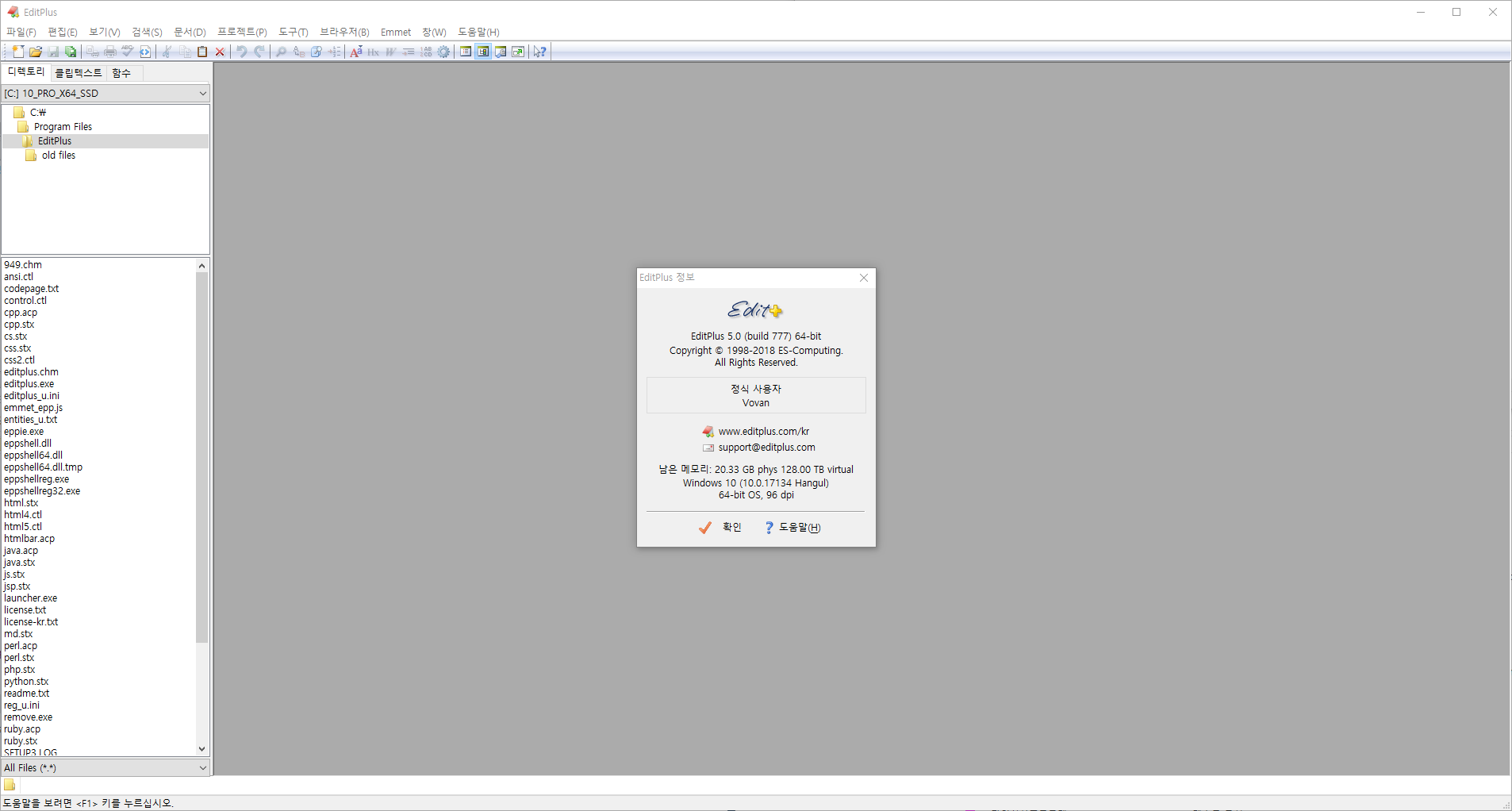This screenshot has height=811, width=1512.
Task: Select editplus.exe in the file list
Action: point(29,384)
